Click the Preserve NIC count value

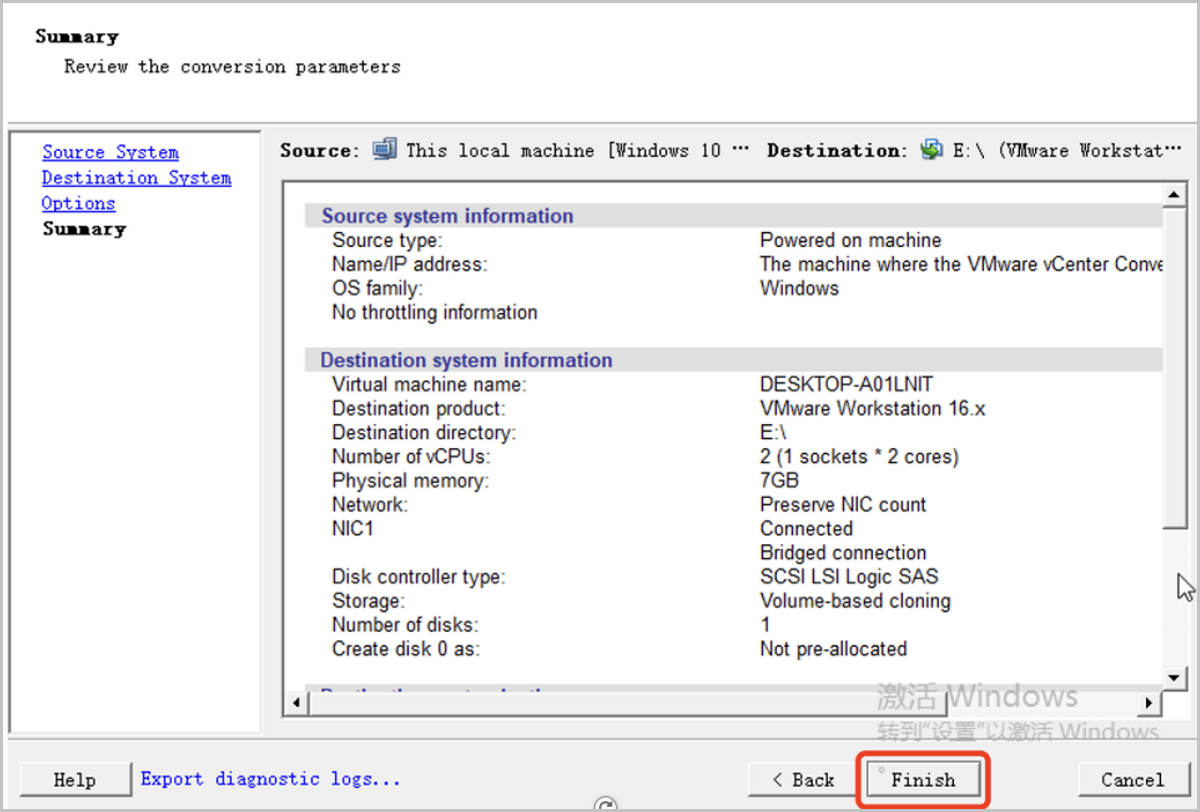[x=843, y=504]
